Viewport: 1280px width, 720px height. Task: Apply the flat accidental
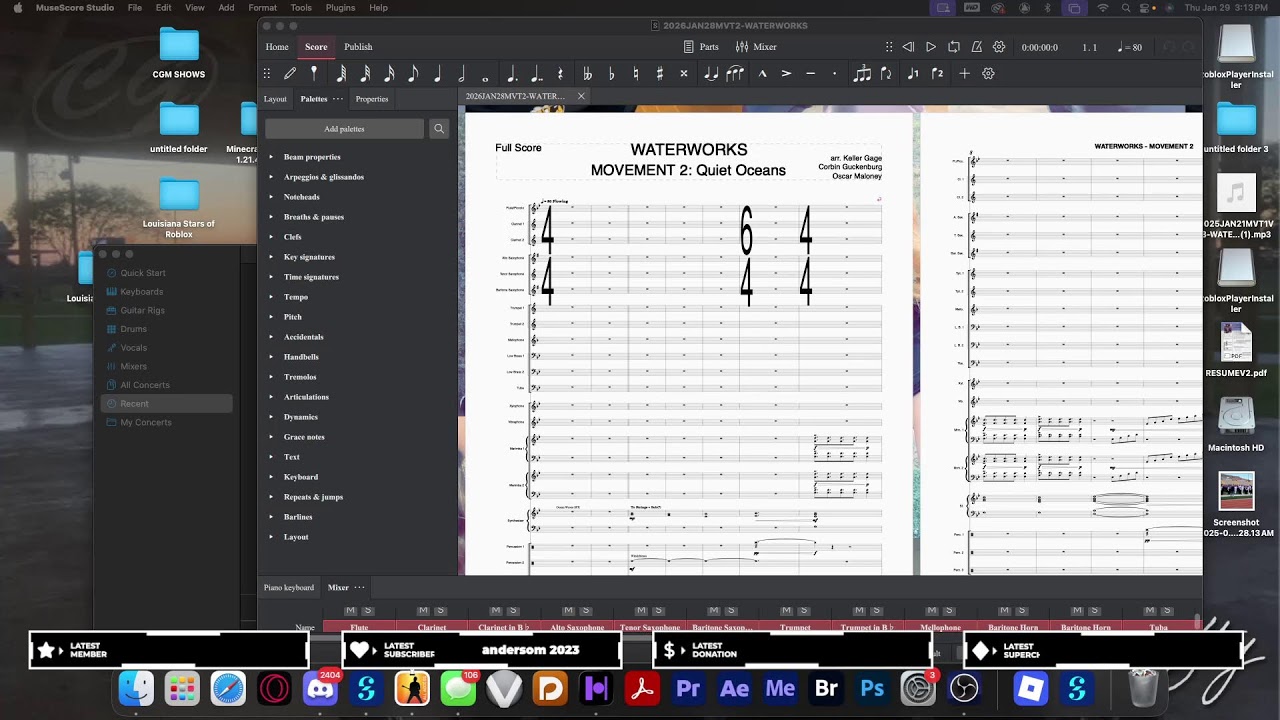(611, 73)
